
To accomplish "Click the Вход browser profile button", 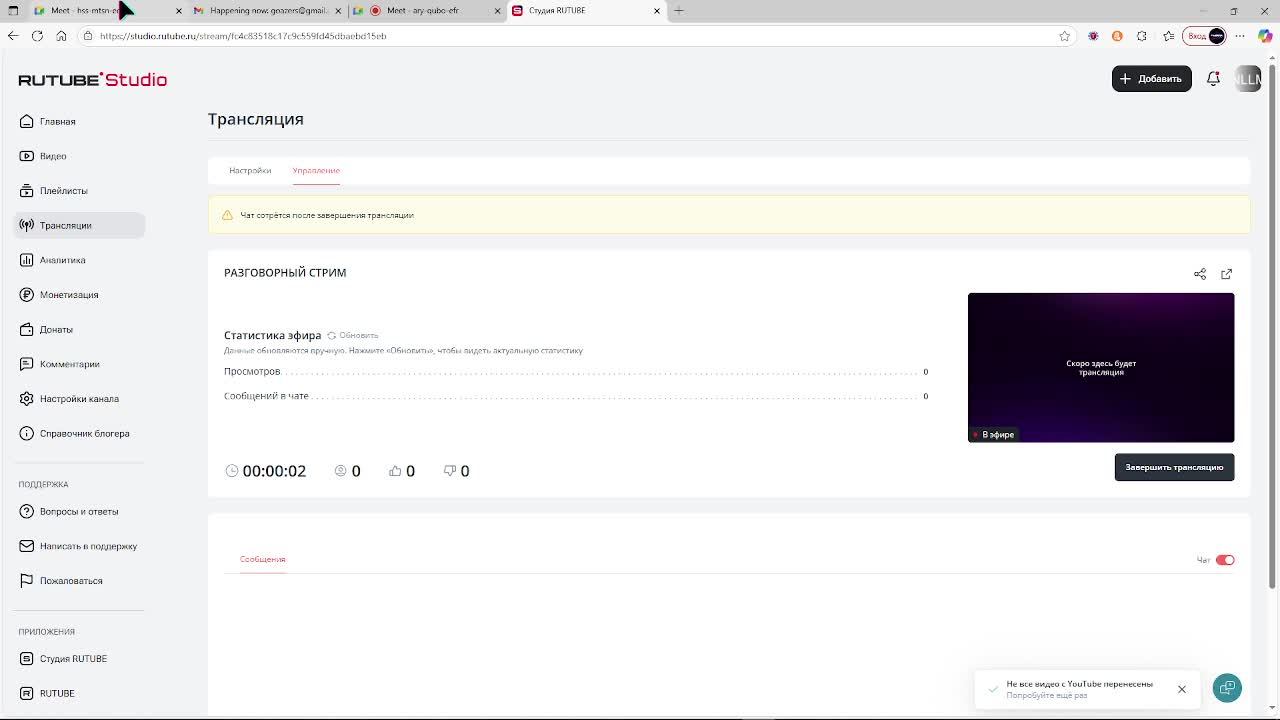I will coord(1204,36).
